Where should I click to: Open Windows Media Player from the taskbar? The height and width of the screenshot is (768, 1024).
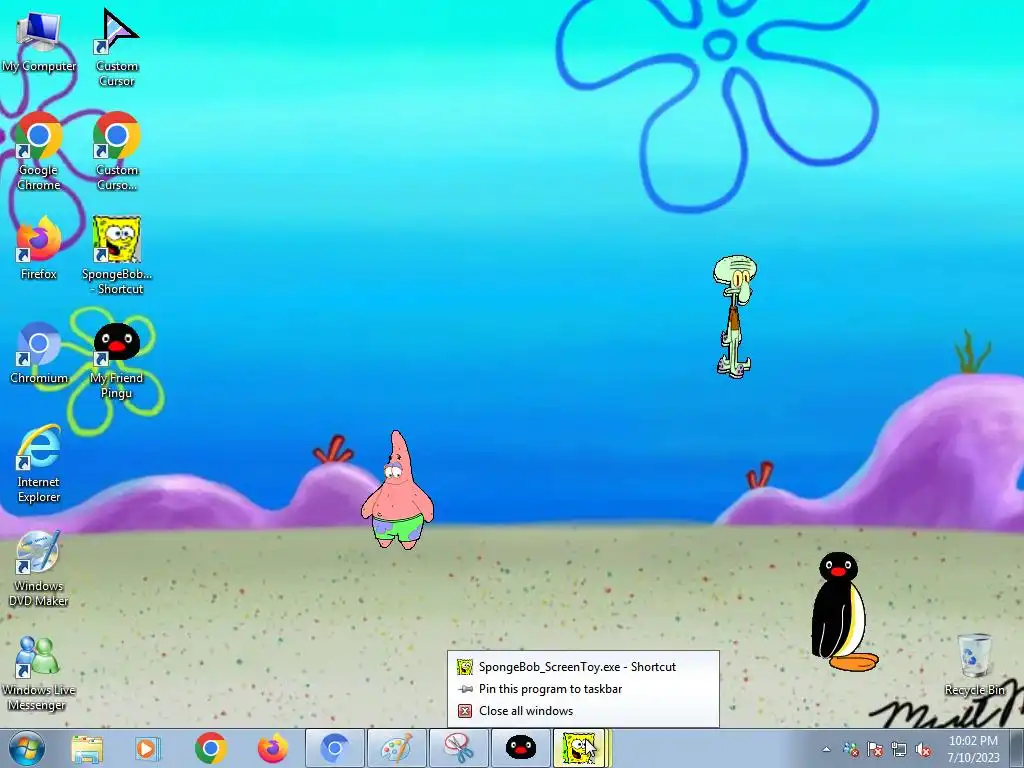[x=148, y=748]
